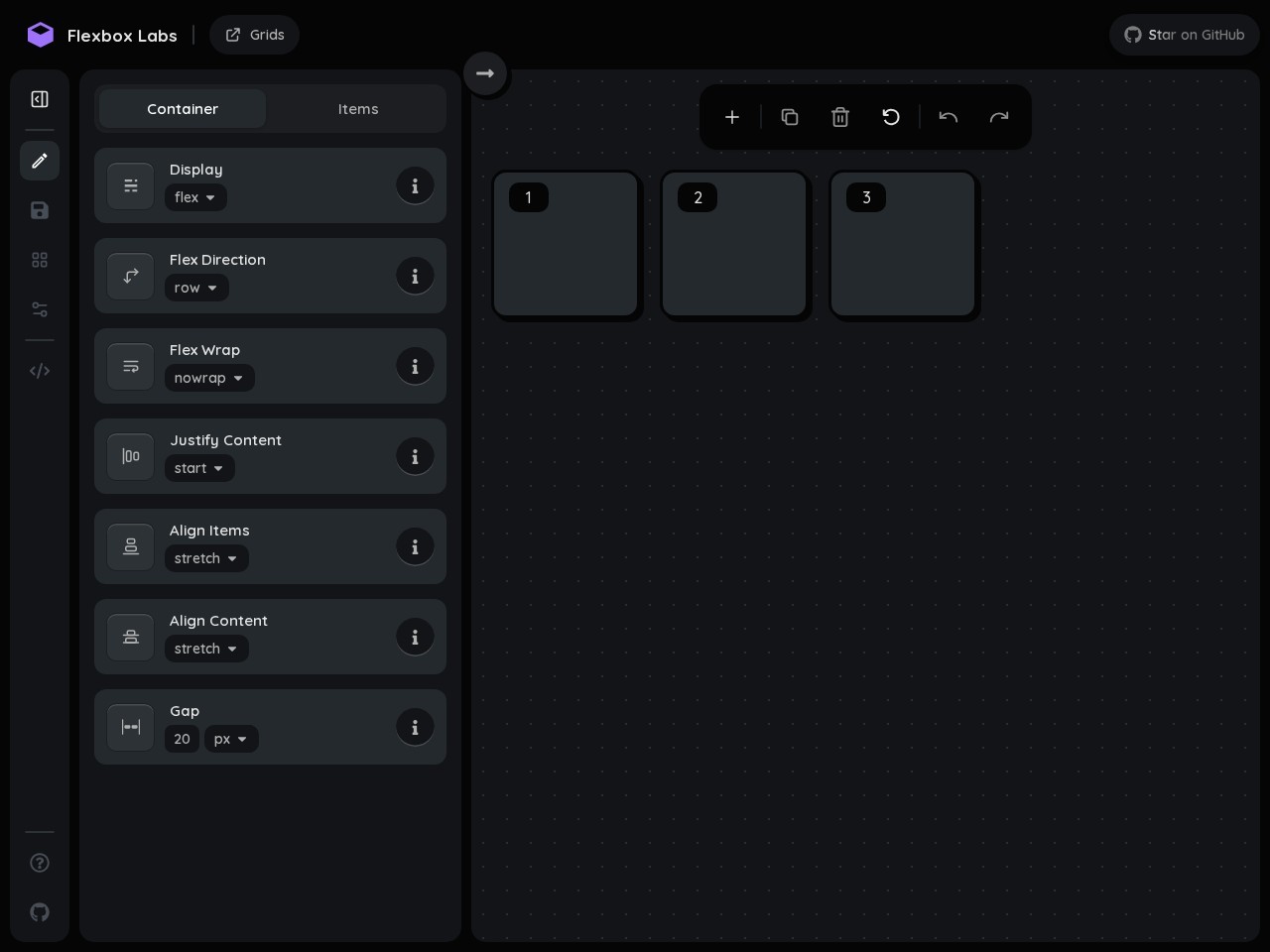Show info for Flex Direction property
The height and width of the screenshot is (952, 1270).
(415, 276)
